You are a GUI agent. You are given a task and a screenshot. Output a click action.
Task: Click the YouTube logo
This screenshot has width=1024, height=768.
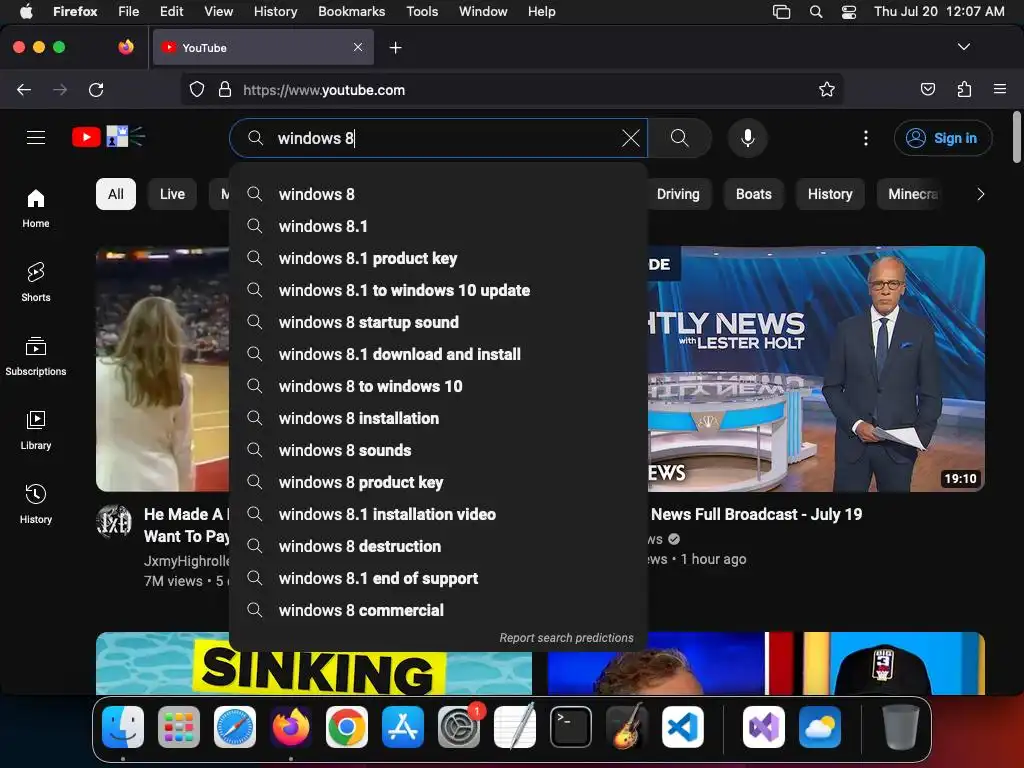(x=108, y=137)
